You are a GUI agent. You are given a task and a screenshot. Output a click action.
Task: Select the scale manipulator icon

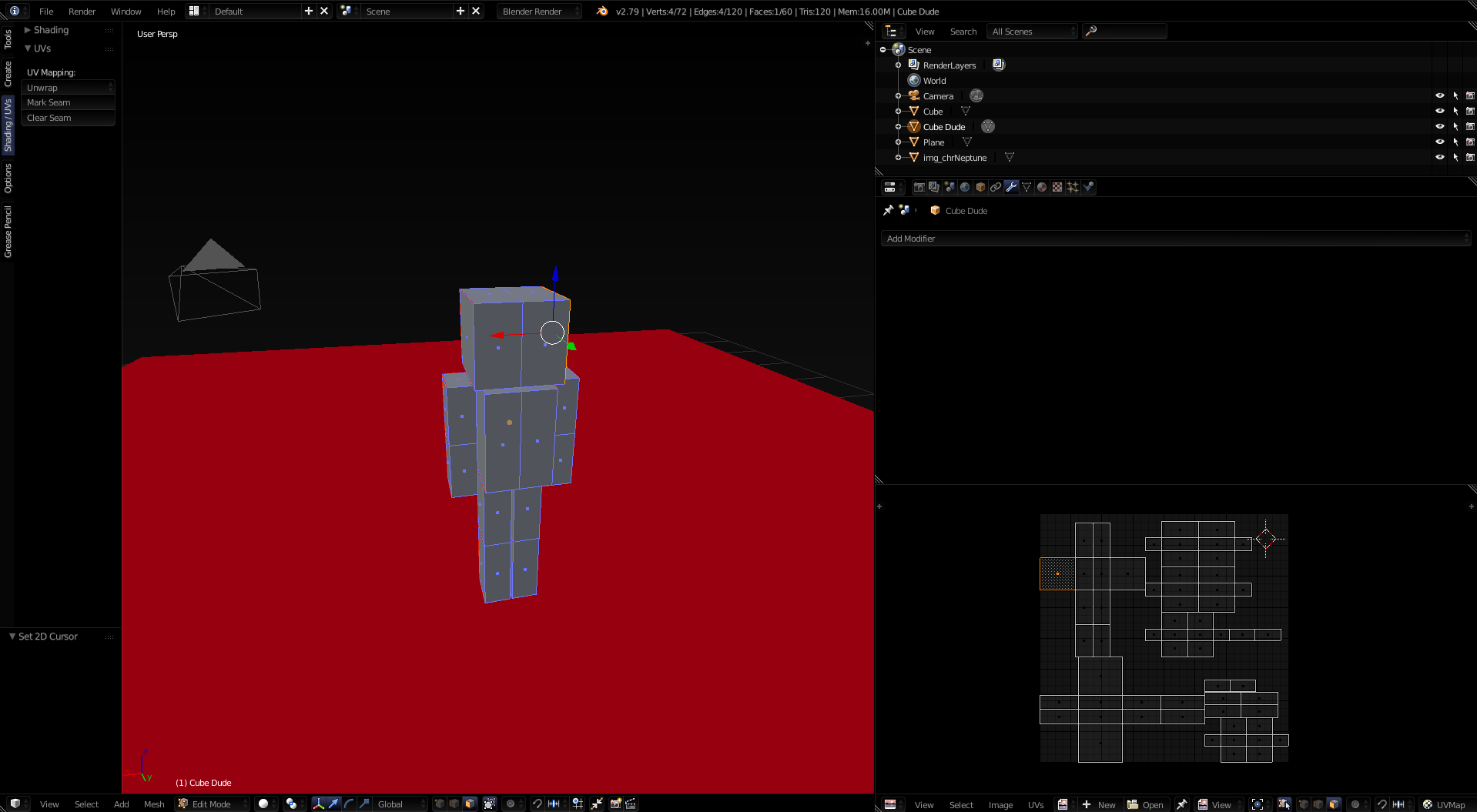tap(364, 804)
